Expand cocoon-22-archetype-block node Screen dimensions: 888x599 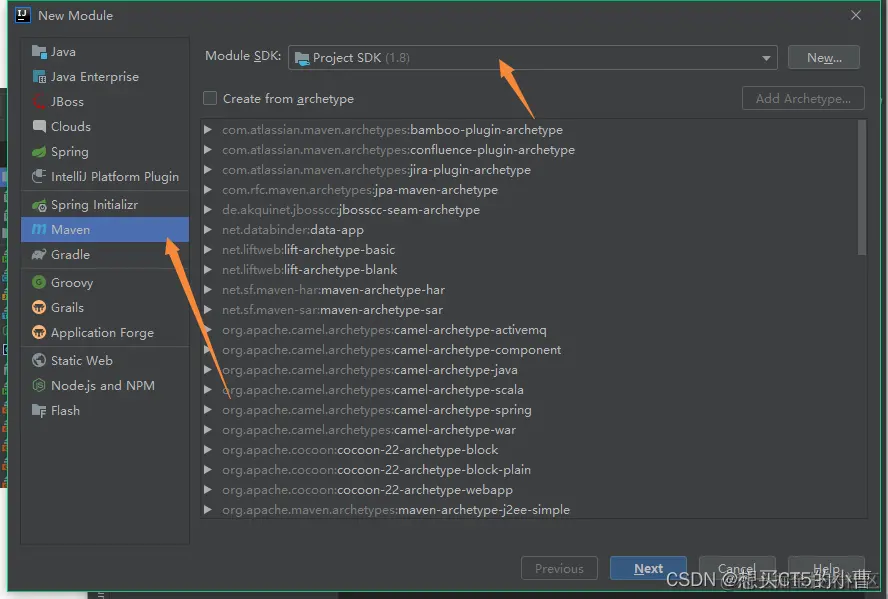(208, 450)
